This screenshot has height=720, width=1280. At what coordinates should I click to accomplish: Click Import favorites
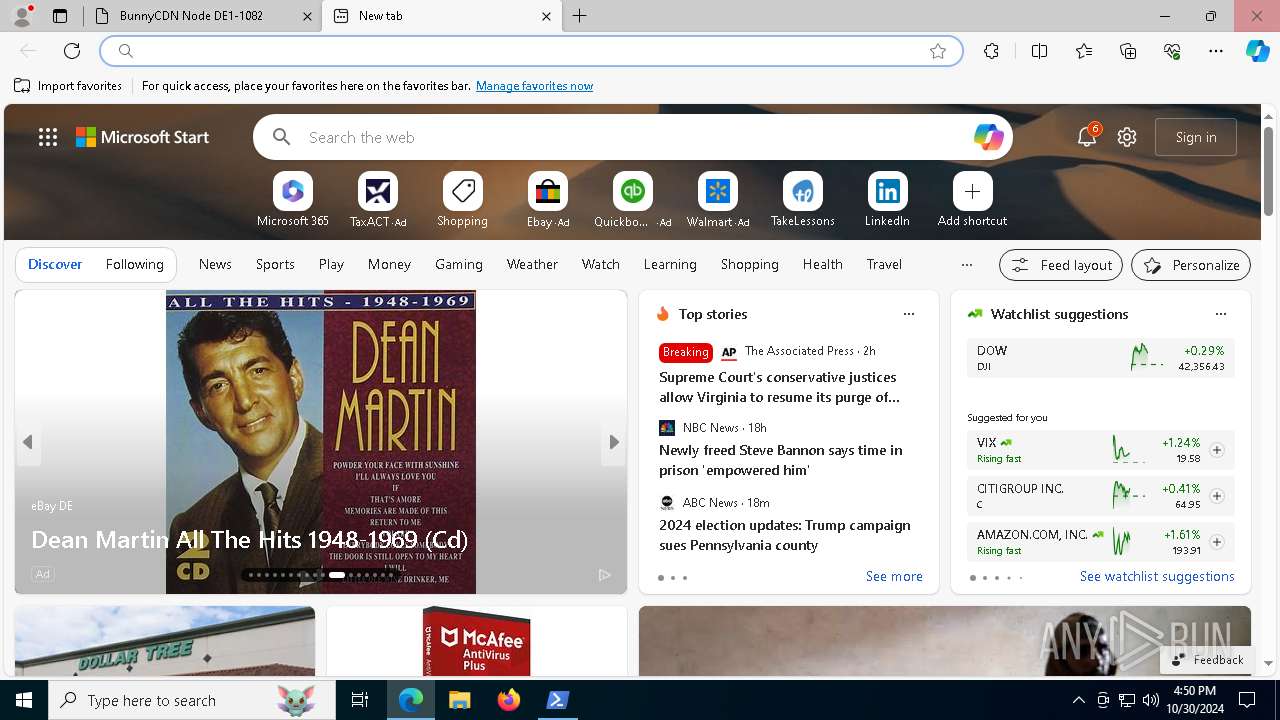click(68, 86)
